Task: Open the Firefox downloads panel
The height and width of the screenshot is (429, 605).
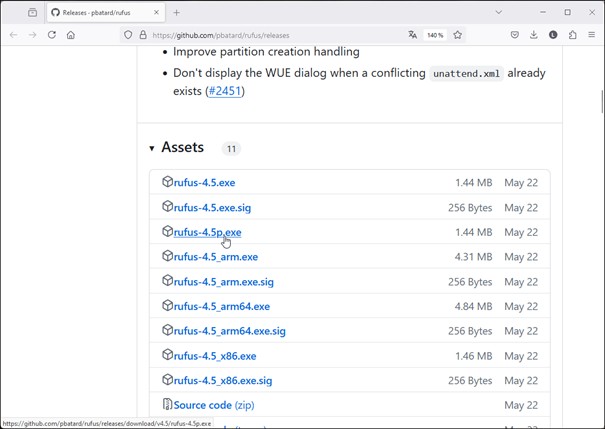Action: click(x=534, y=35)
